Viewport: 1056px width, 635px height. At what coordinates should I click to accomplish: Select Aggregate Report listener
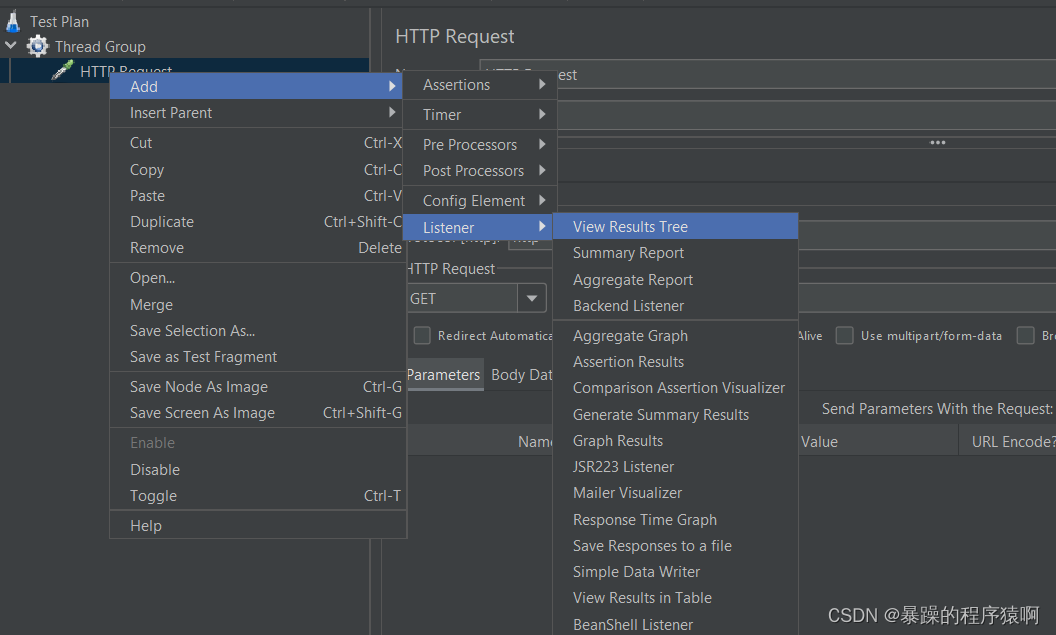click(x=675, y=279)
